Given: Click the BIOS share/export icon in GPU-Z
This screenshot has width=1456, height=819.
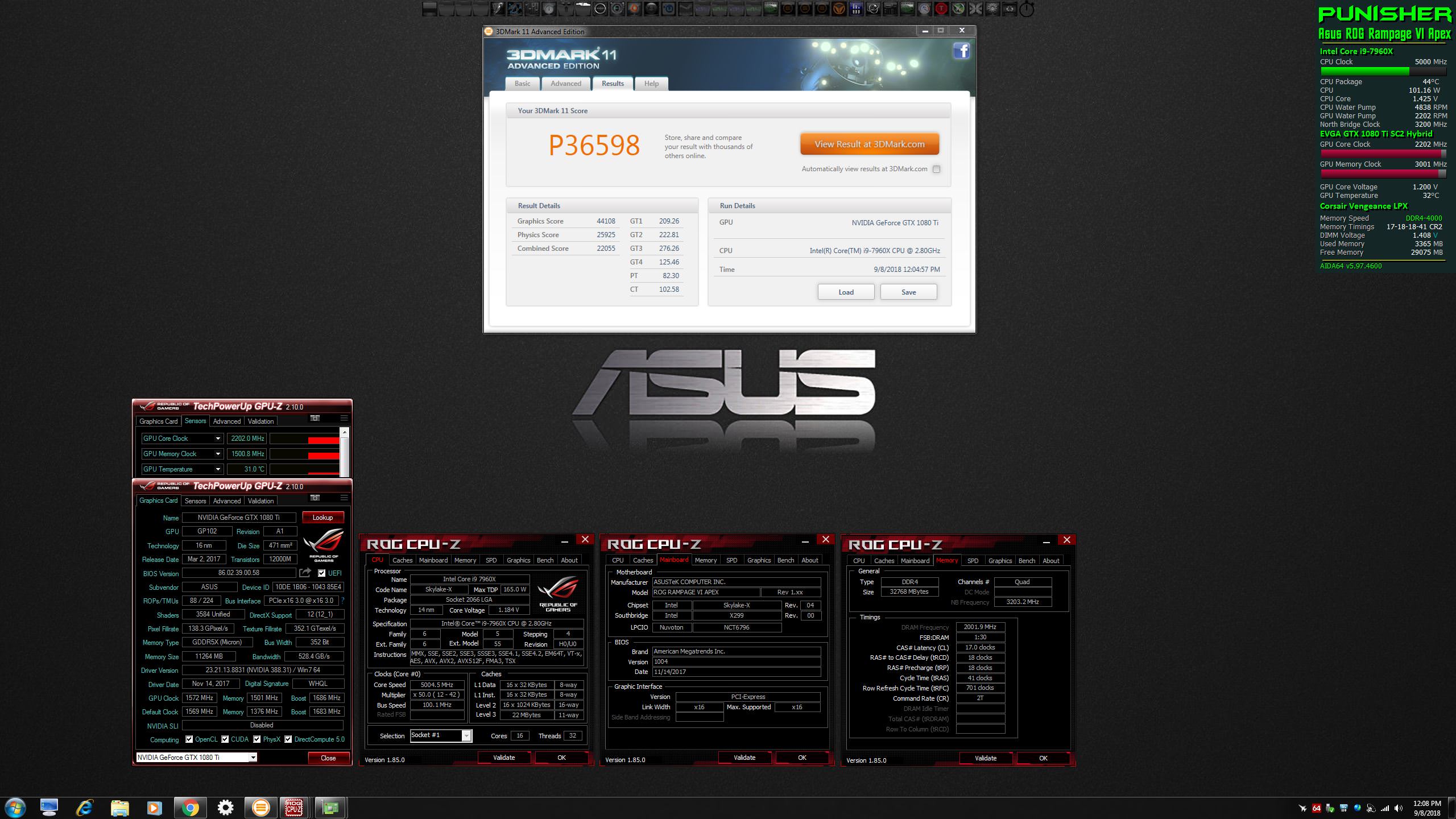Looking at the screenshot, I should coord(305,573).
